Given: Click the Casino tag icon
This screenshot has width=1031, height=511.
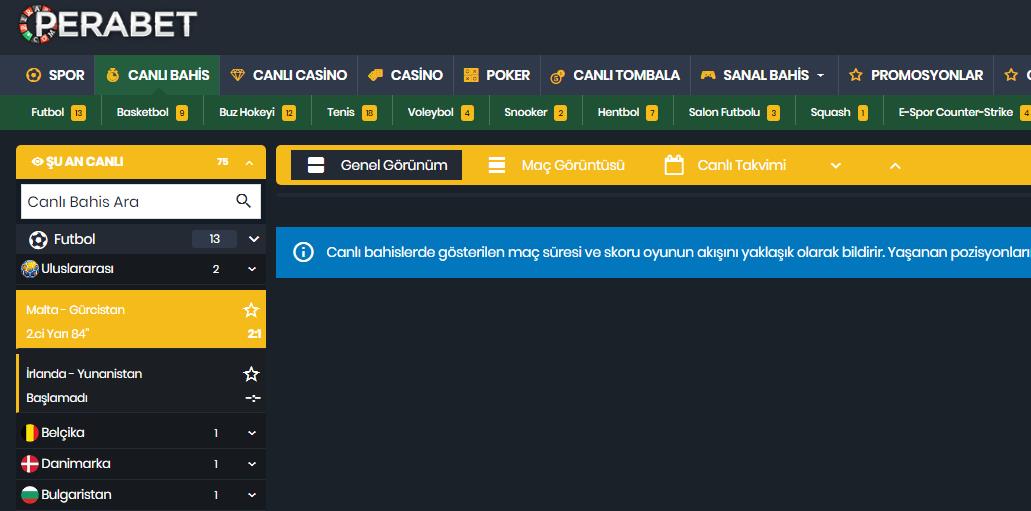Looking at the screenshot, I should coord(375,75).
